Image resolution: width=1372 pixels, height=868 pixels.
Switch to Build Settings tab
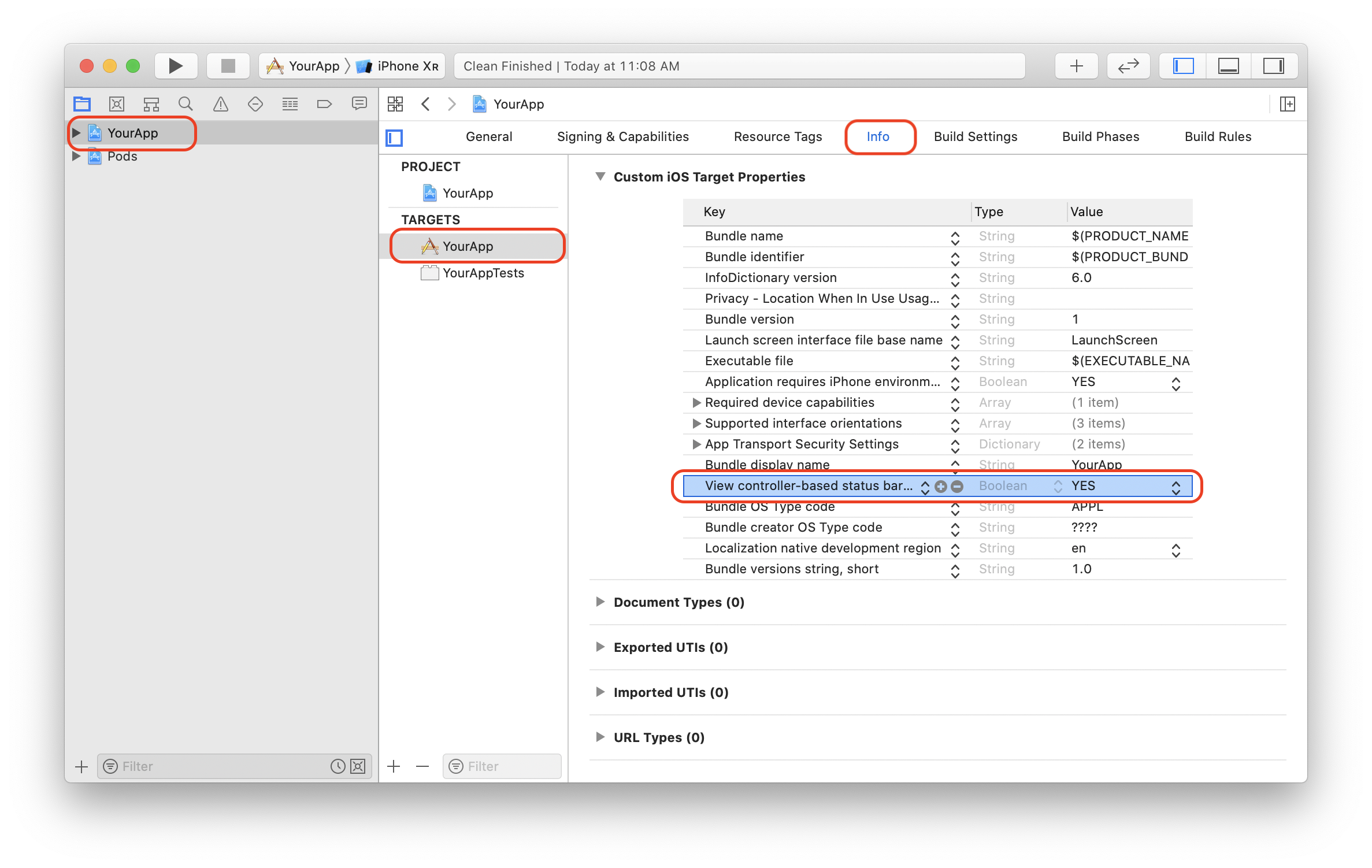pyautogui.click(x=976, y=136)
